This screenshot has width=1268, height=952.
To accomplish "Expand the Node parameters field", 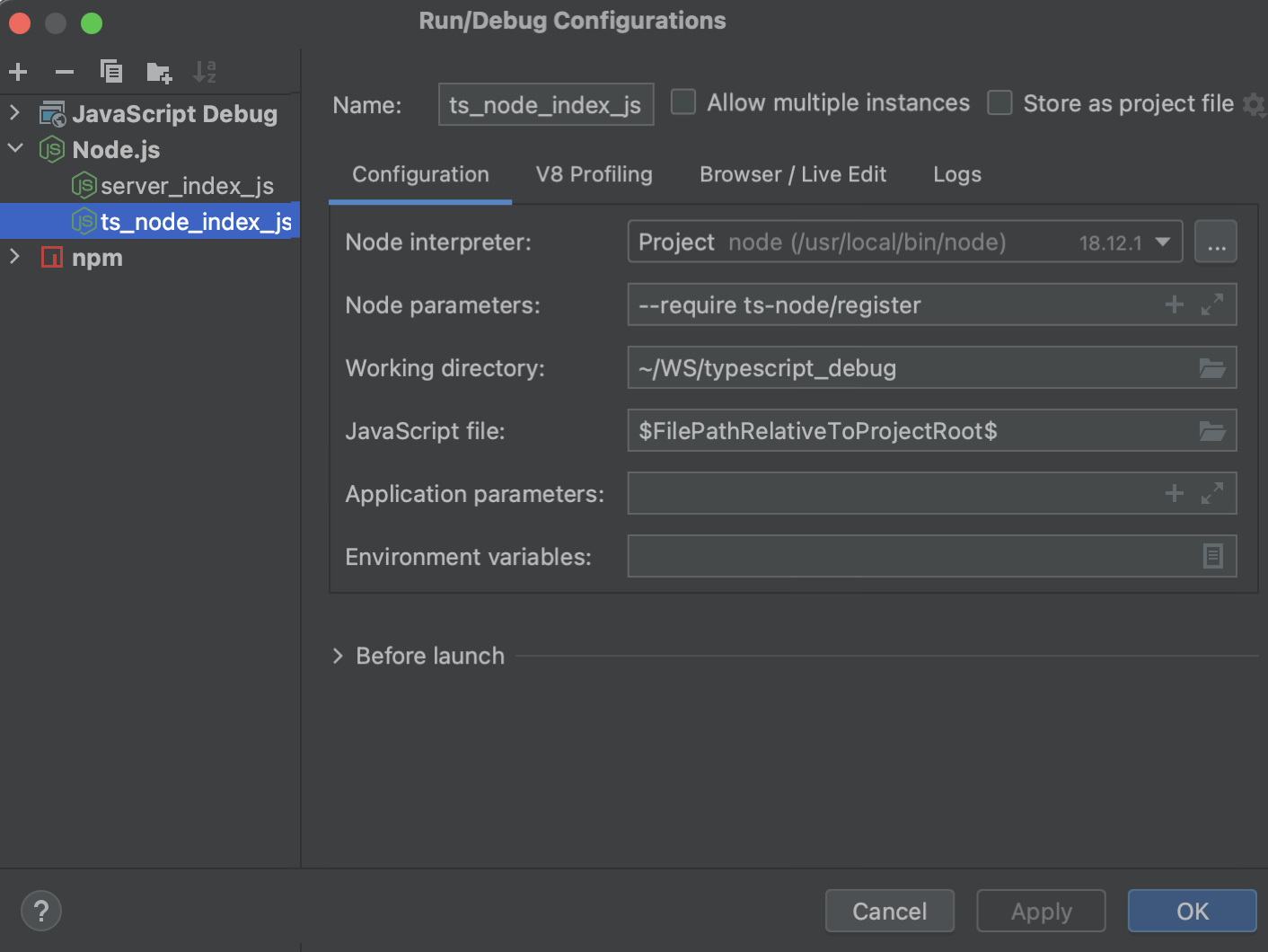I will (x=1212, y=305).
